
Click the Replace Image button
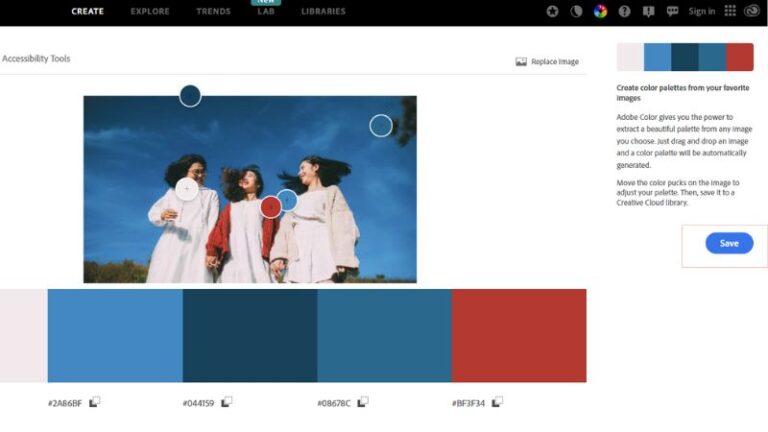(x=547, y=62)
